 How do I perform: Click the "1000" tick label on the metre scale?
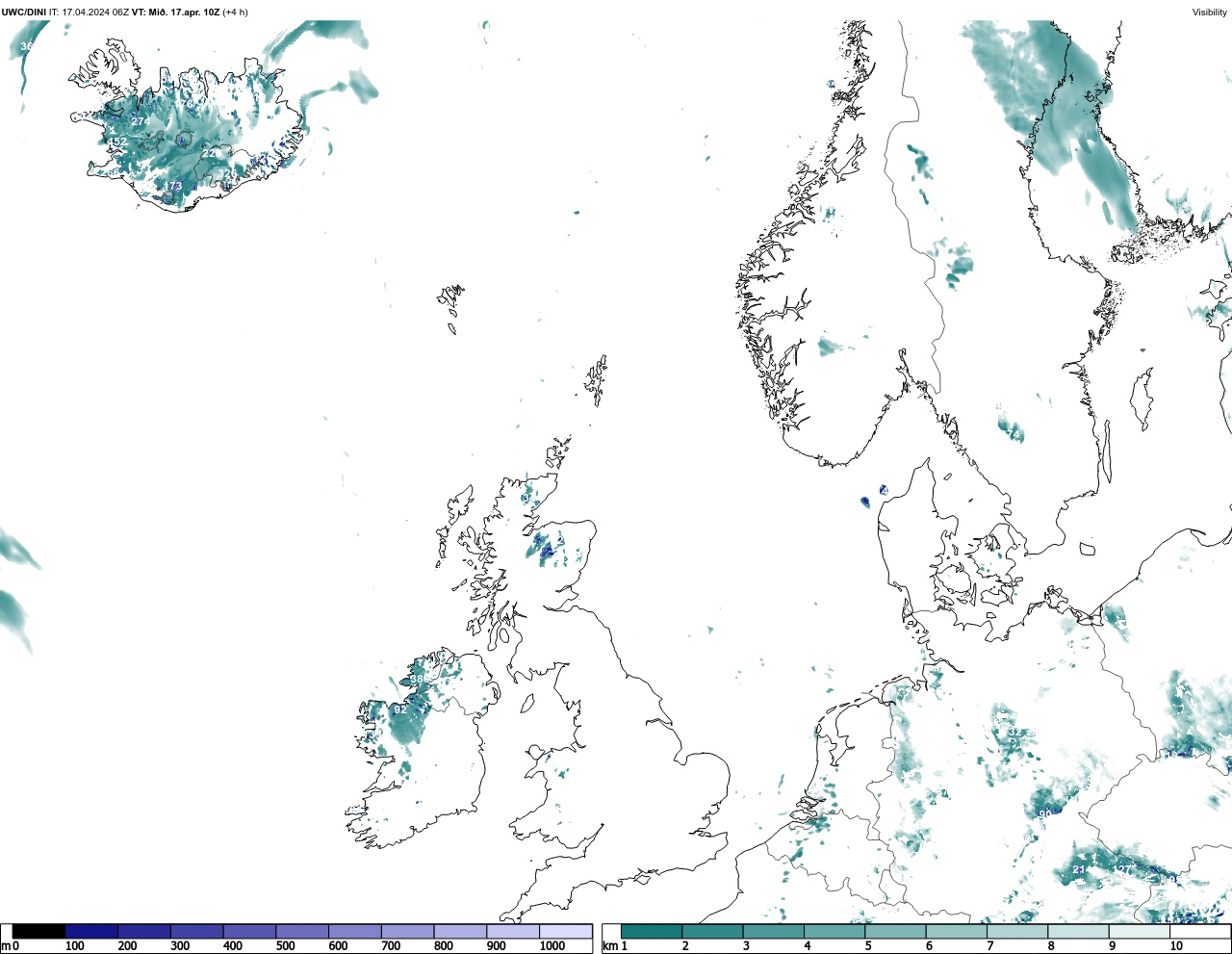[x=552, y=946]
